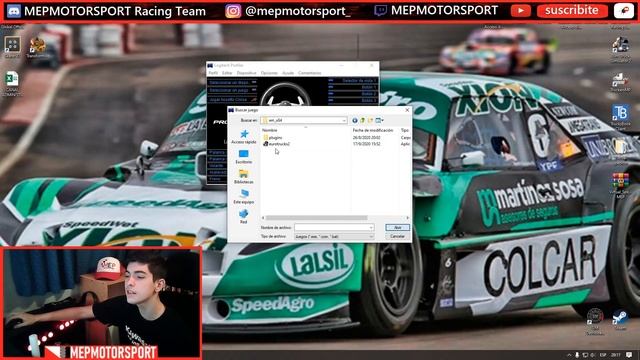
Task: Click the Nombre de archivo input field
Action: (334, 227)
